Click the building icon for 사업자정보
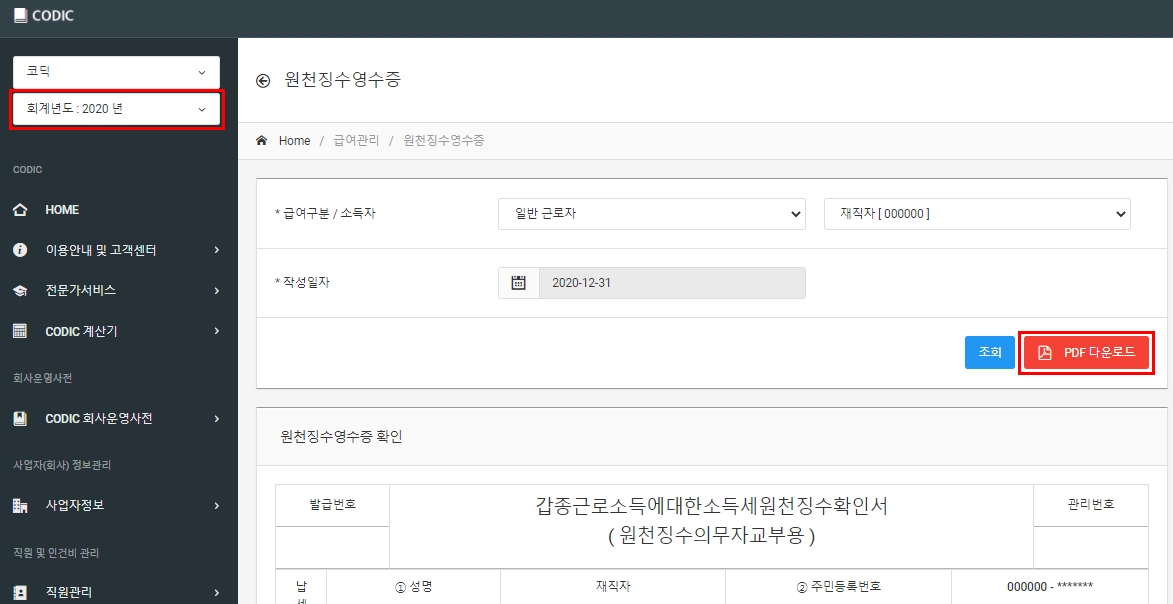This screenshot has width=1173, height=604. pyautogui.click(x=20, y=505)
